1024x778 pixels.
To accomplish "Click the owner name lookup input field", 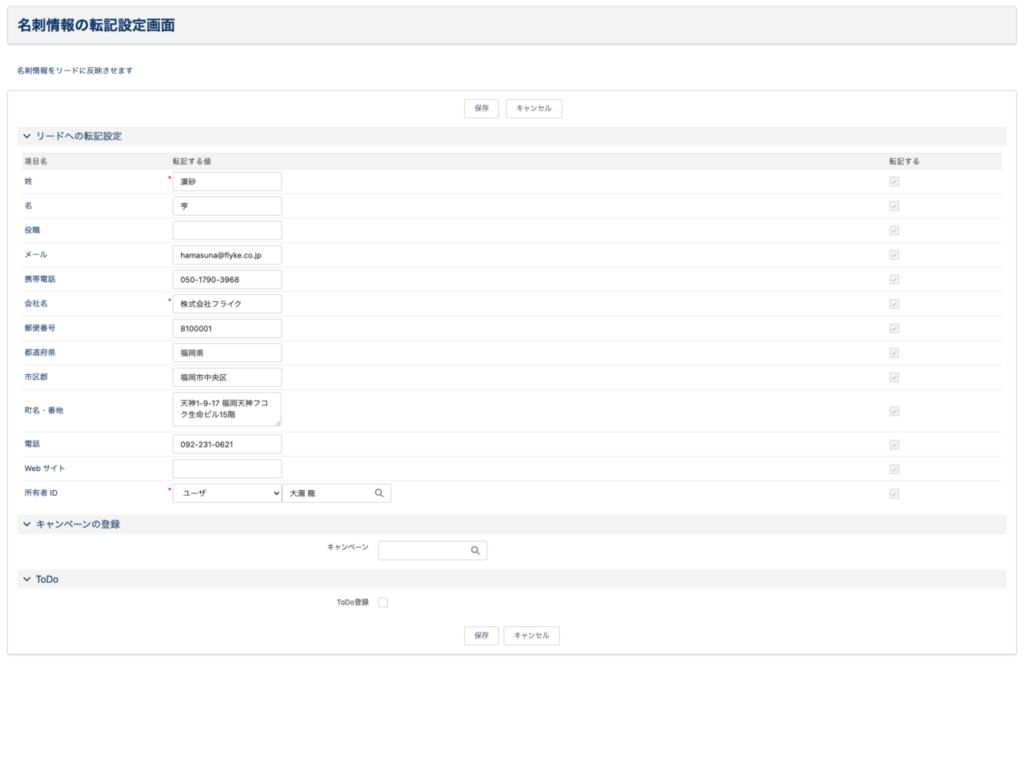I will pos(336,493).
